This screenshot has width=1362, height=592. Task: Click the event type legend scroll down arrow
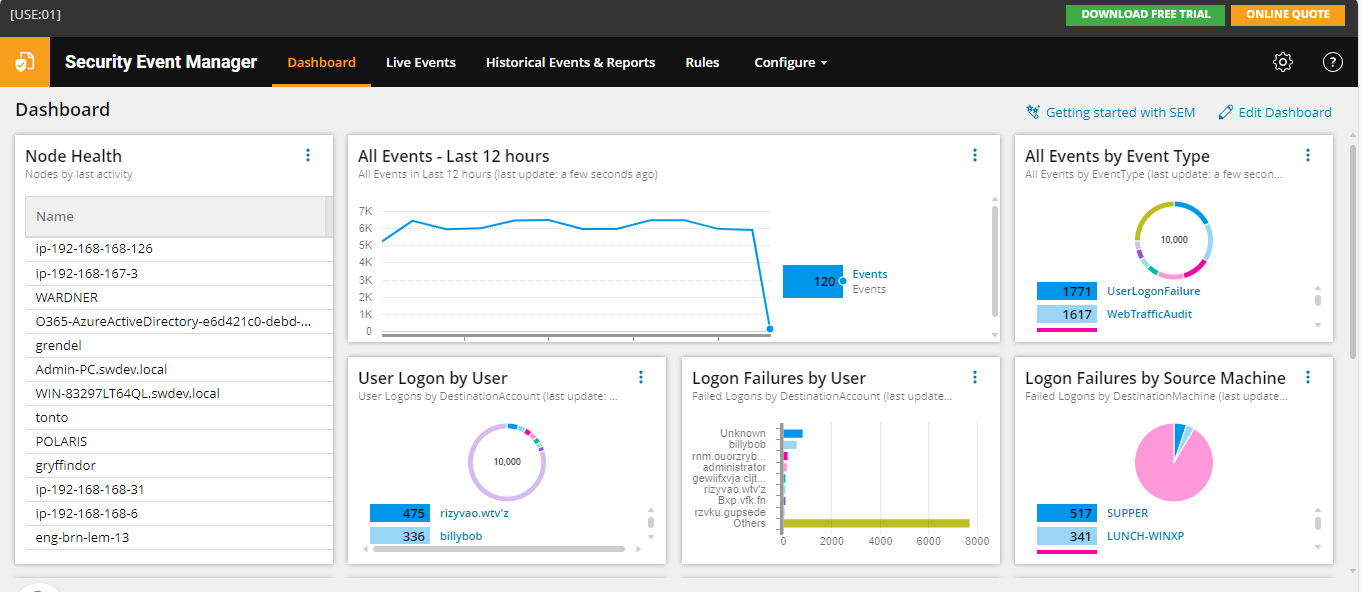tap(1318, 324)
